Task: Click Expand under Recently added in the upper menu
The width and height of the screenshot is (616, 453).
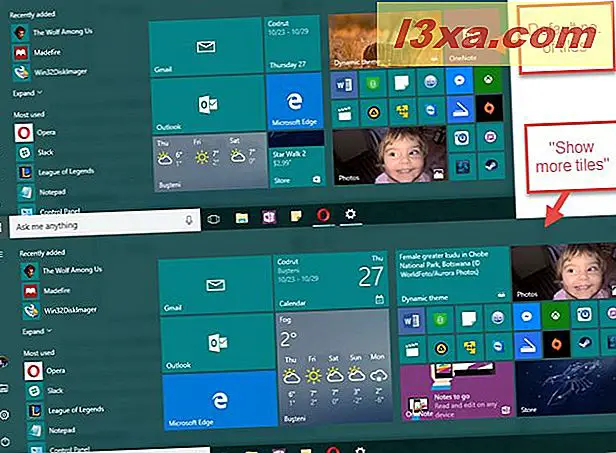Action: pyautogui.click(x=28, y=93)
